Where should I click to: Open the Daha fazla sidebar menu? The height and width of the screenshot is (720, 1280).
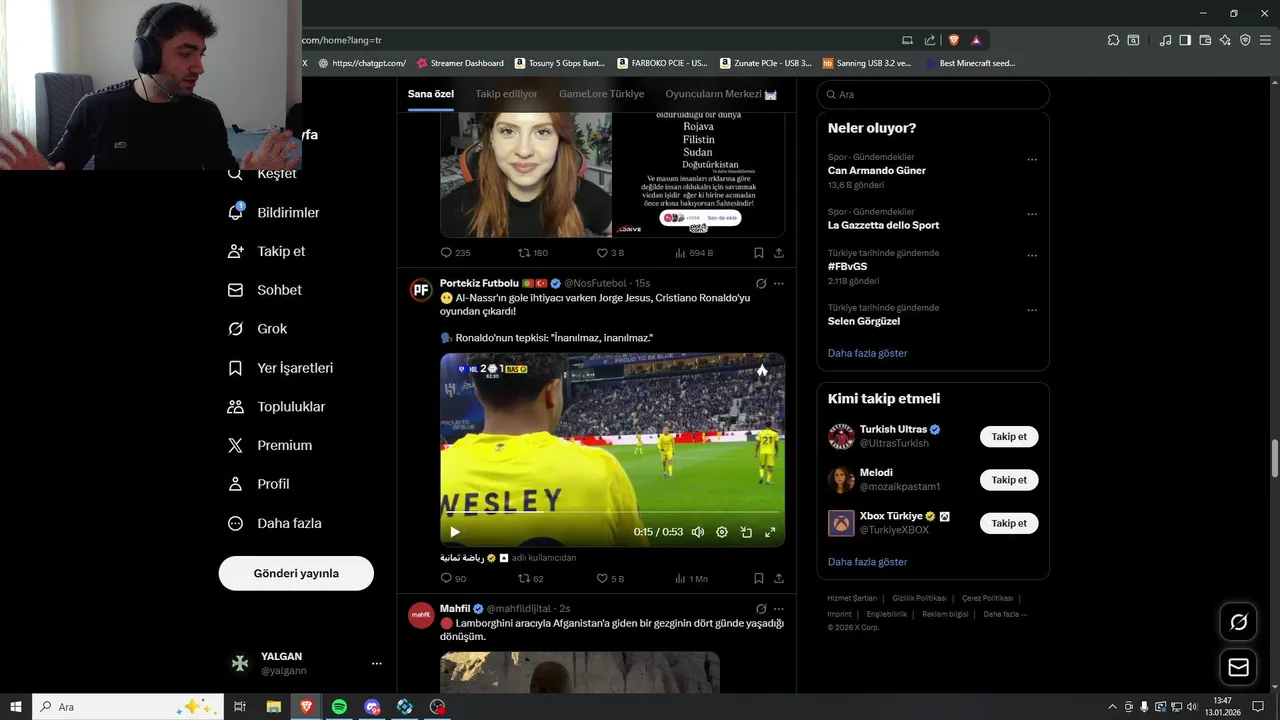click(x=274, y=523)
